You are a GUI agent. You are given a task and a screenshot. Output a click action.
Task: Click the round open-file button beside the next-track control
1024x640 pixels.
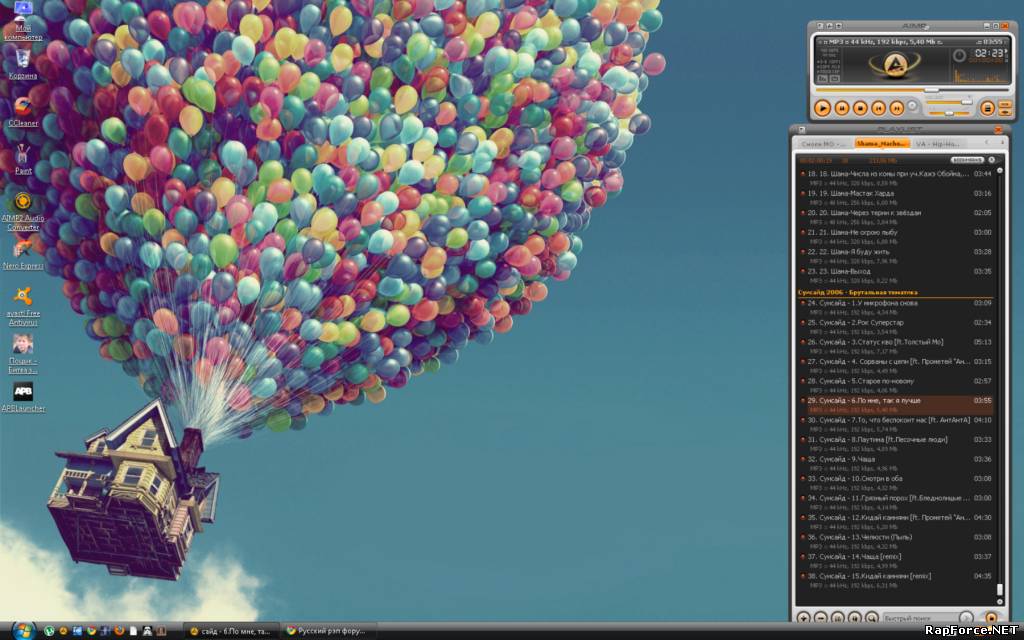[x=912, y=106]
